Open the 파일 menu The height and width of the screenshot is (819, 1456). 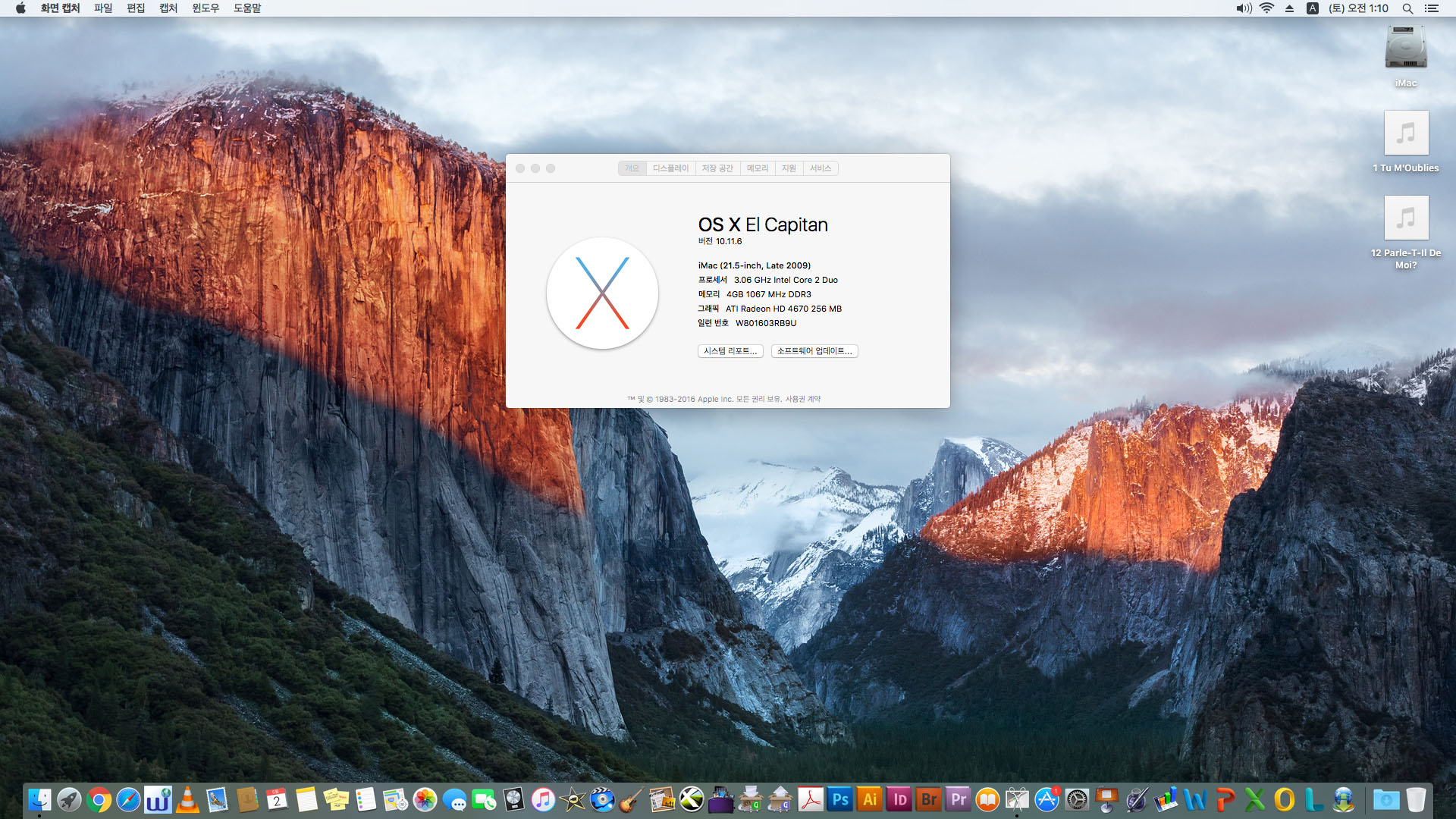[103, 8]
